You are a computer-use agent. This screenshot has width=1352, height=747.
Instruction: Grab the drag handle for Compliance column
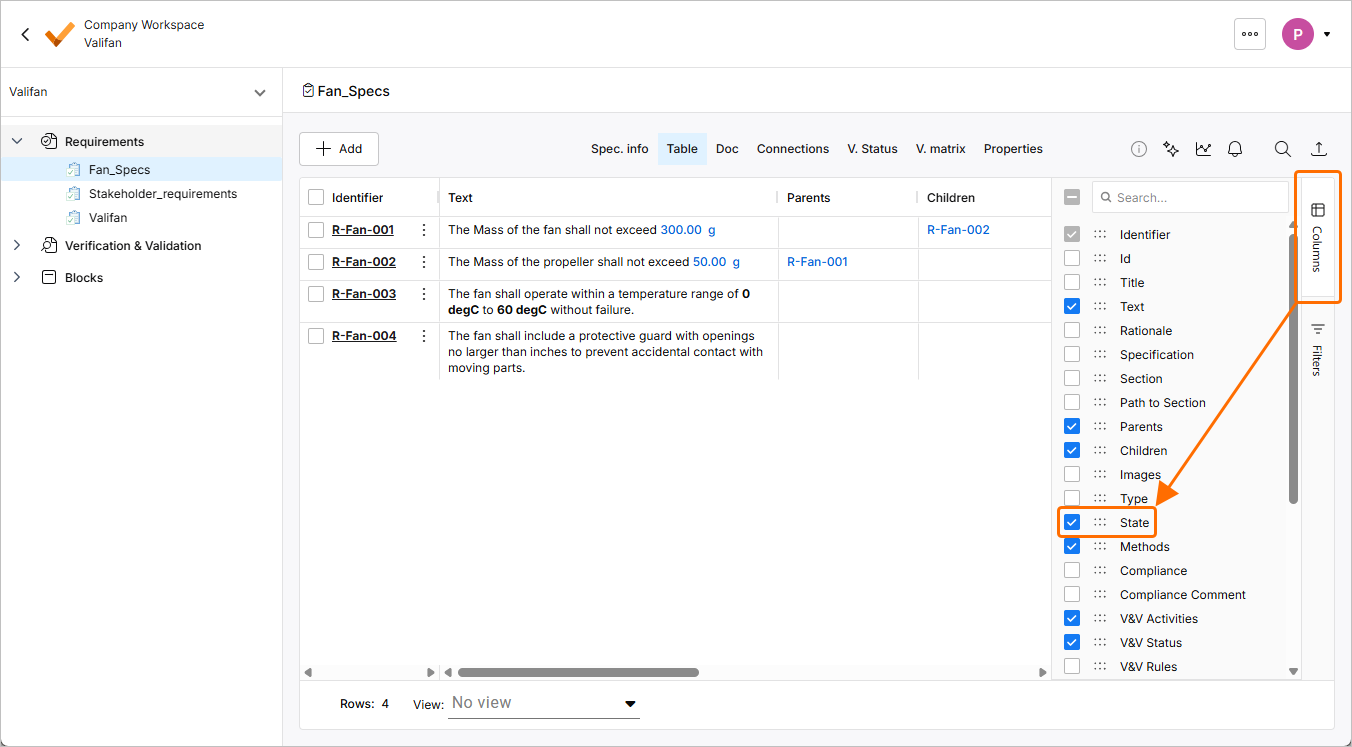(1100, 571)
